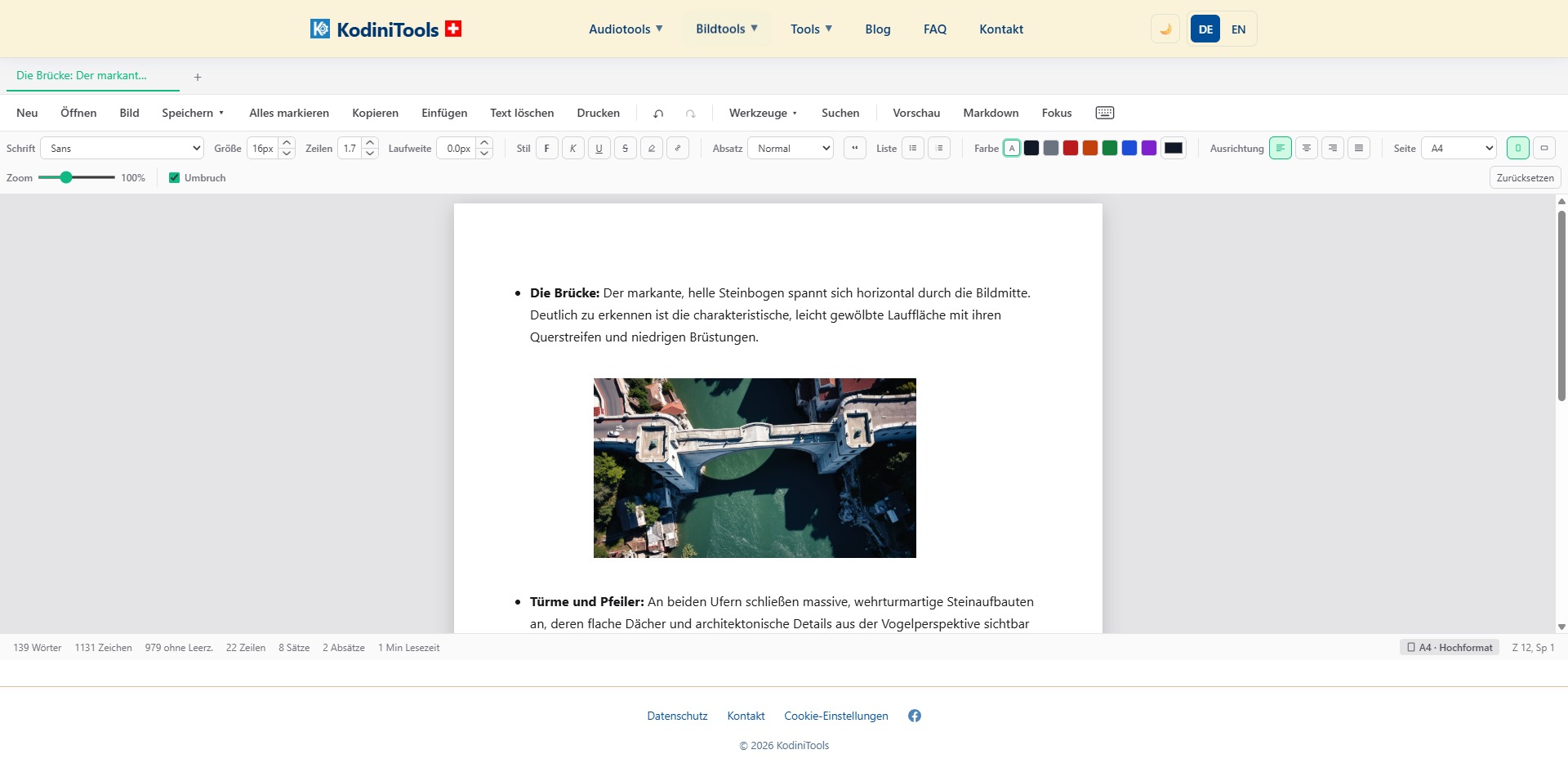Viewport: 1568px width, 772px height.
Task: Open Suchen search
Action: point(840,113)
